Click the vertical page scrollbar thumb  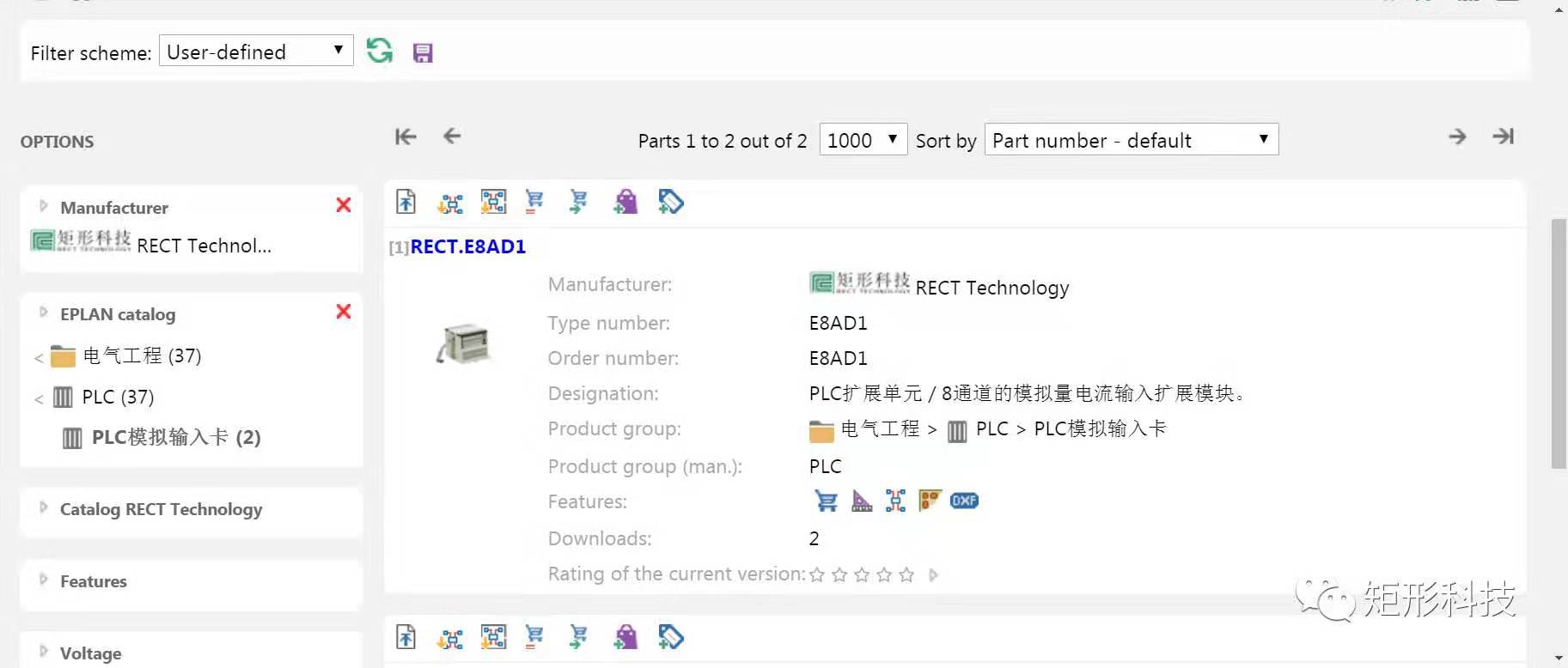click(x=1559, y=343)
